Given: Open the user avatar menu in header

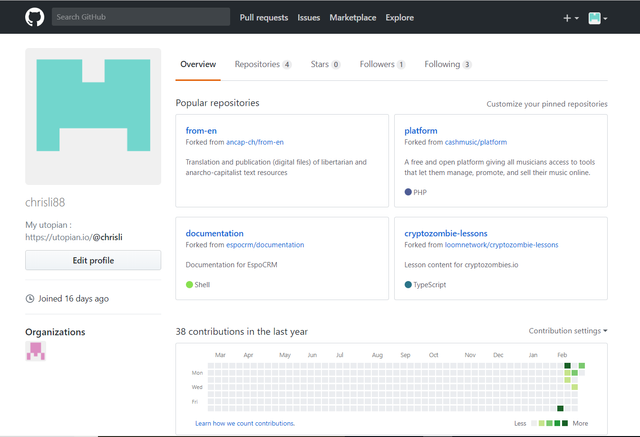Looking at the screenshot, I should (598, 18).
